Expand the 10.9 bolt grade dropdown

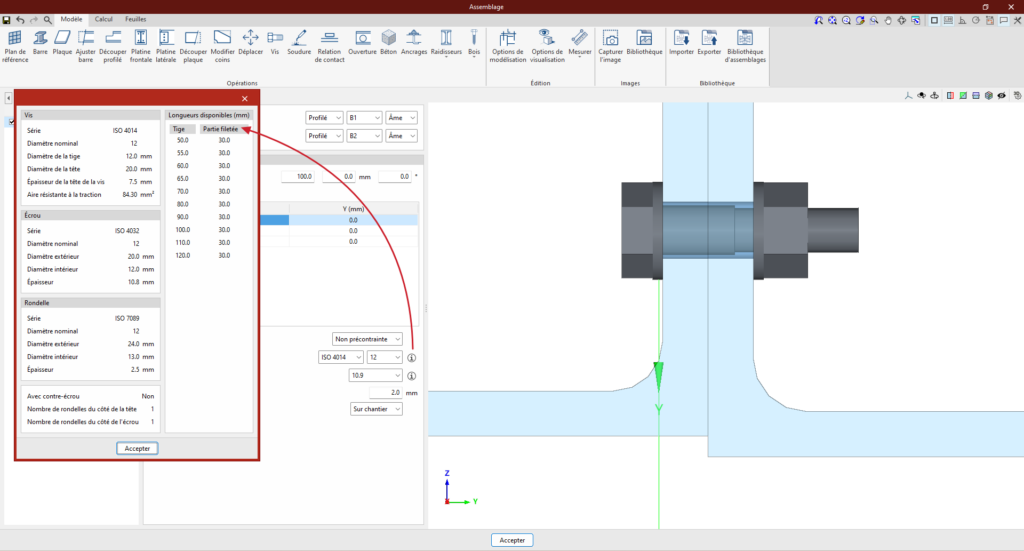click(x=374, y=375)
